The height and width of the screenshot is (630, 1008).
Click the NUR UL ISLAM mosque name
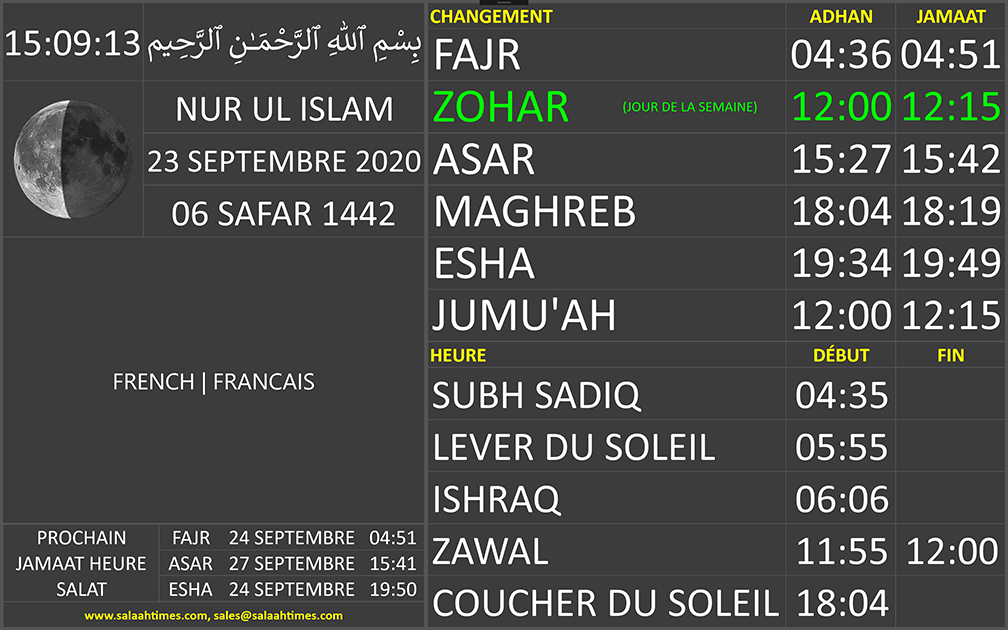tap(284, 108)
